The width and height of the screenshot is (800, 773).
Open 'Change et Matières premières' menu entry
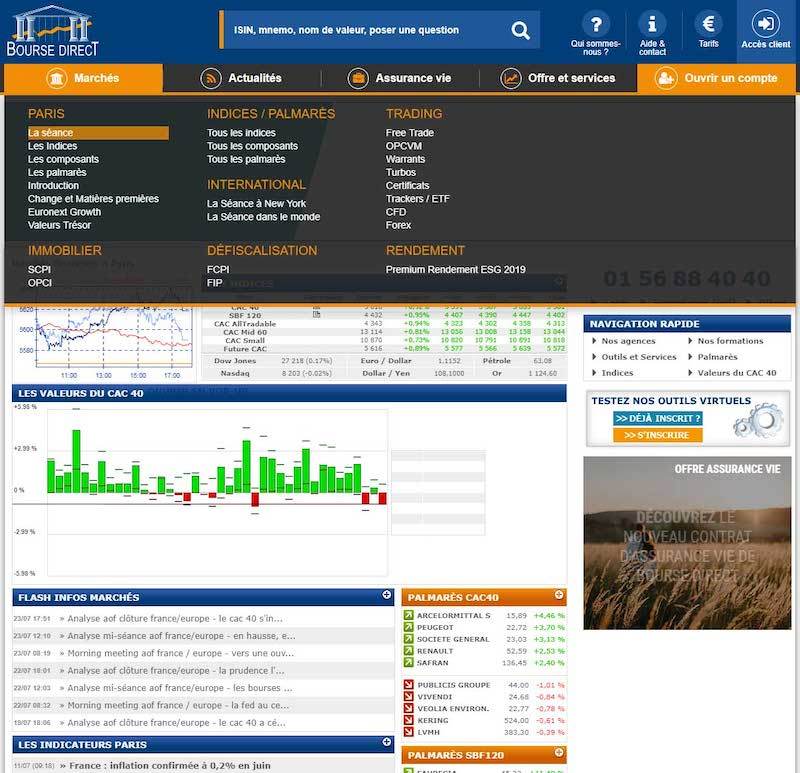(x=93, y=198)
